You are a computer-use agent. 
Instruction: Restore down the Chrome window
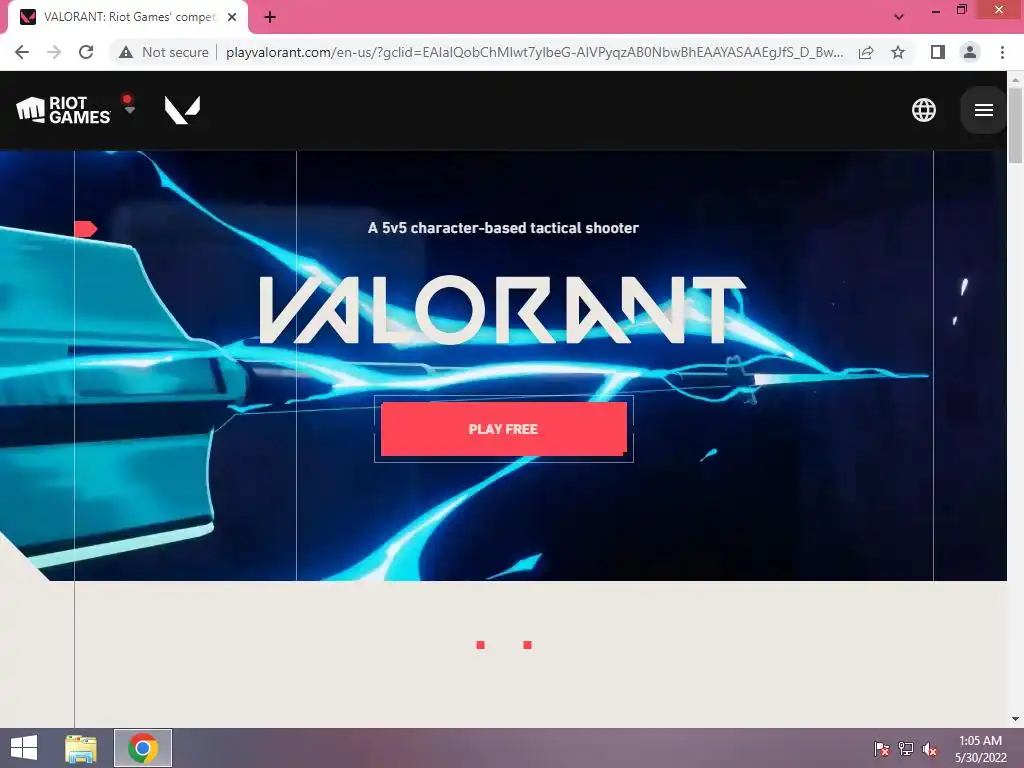pos(962,10)
